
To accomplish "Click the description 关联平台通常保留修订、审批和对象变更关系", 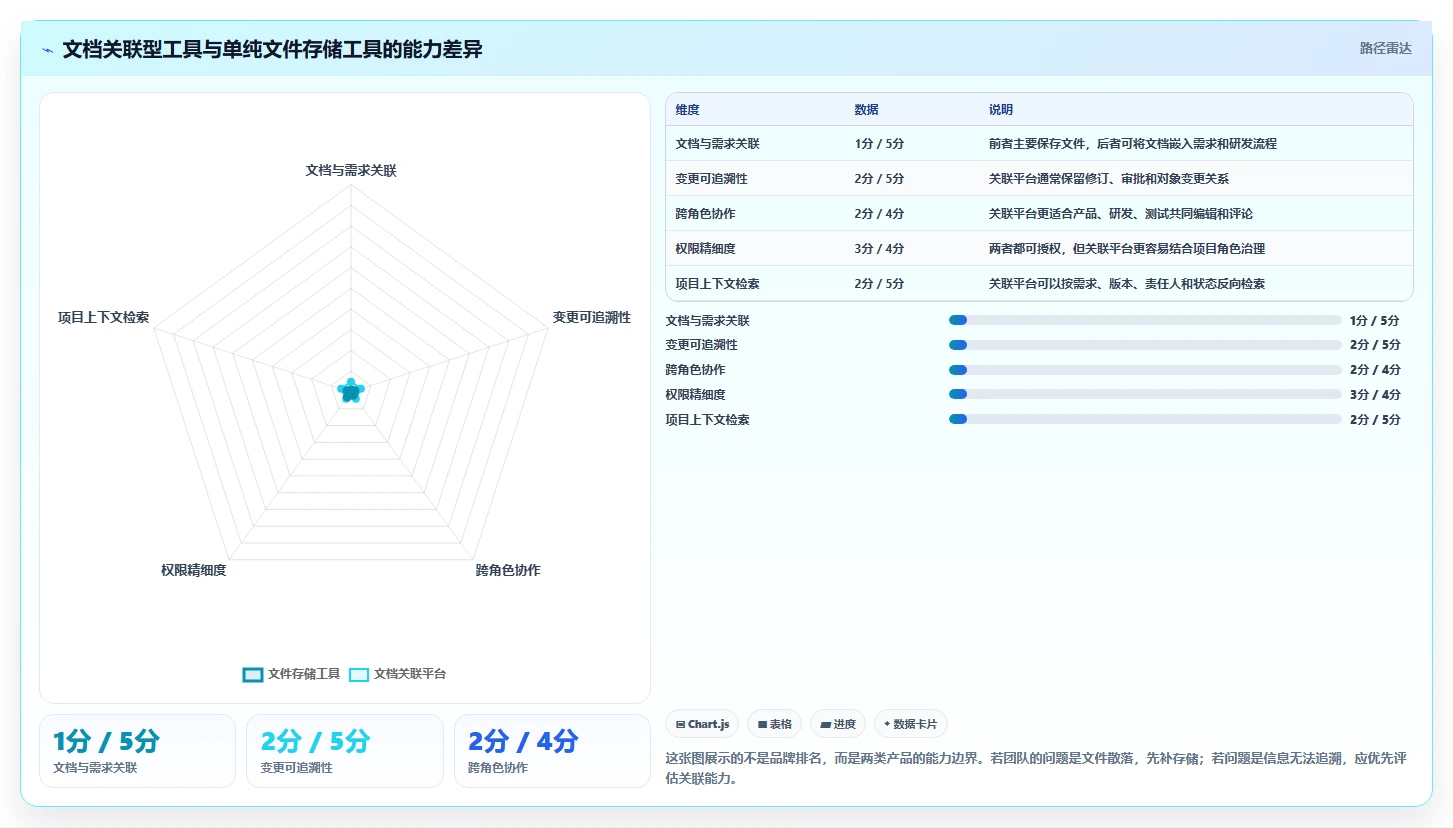I will pyautogui.click(x=1108, y=179).
